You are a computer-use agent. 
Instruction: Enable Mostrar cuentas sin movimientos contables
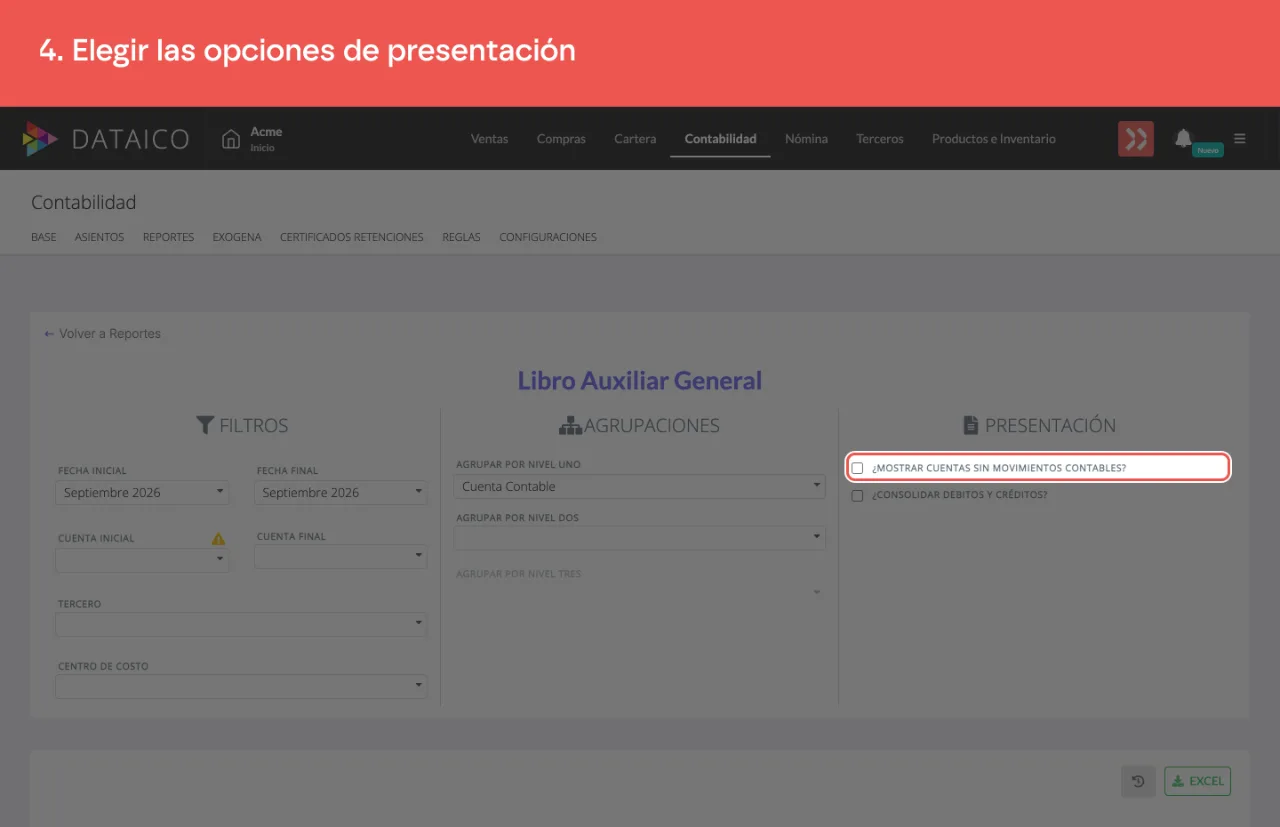click(x=857, y=468)
